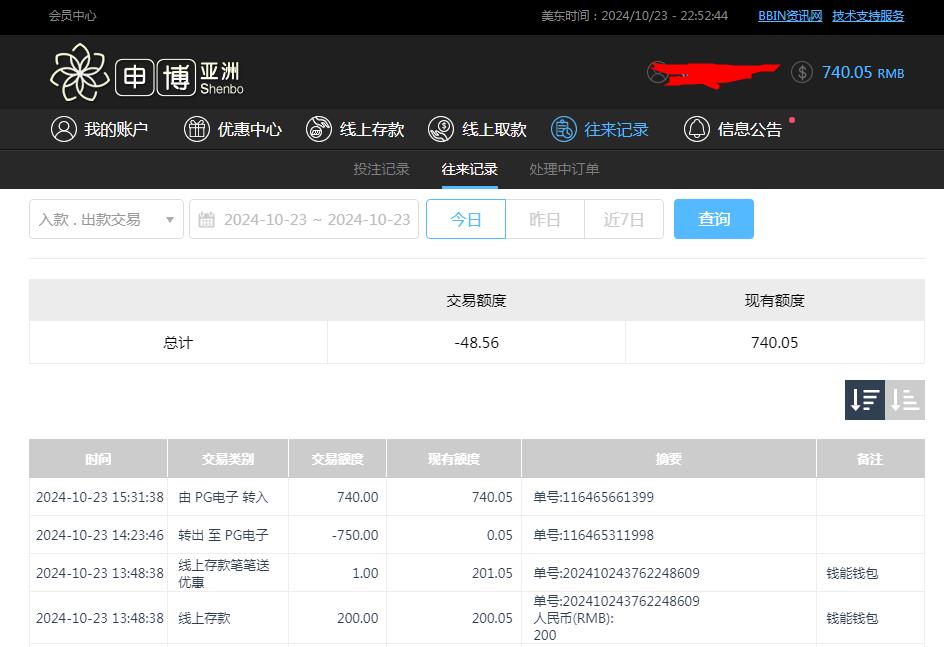Enable the 近7日 date range filter
The height and width of the screenshot is (647, 944).
pyautogui.click(x=623, y=218)
